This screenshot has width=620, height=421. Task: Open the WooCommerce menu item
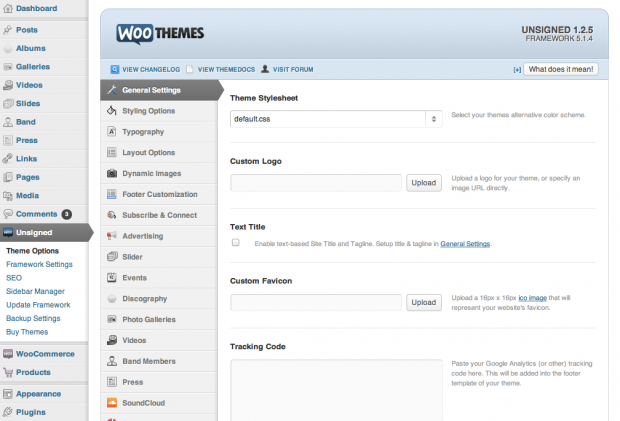44,354
